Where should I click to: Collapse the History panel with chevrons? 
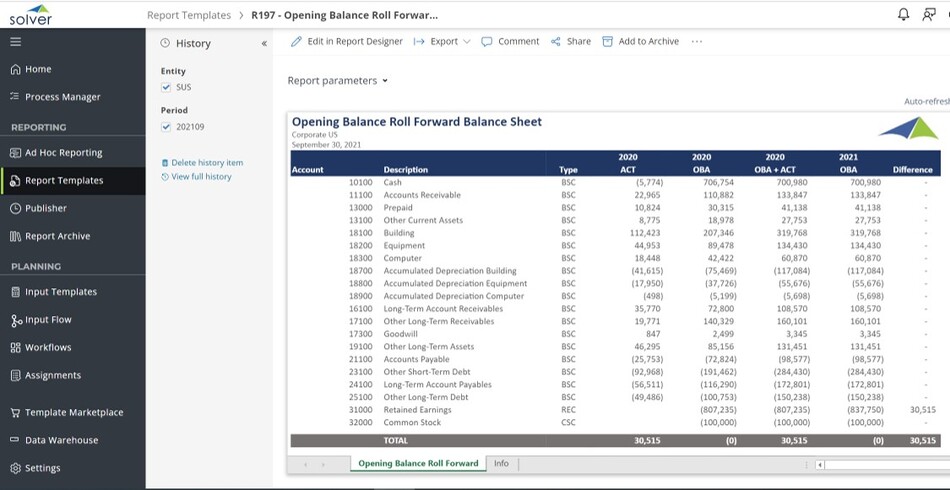(264, 44)
